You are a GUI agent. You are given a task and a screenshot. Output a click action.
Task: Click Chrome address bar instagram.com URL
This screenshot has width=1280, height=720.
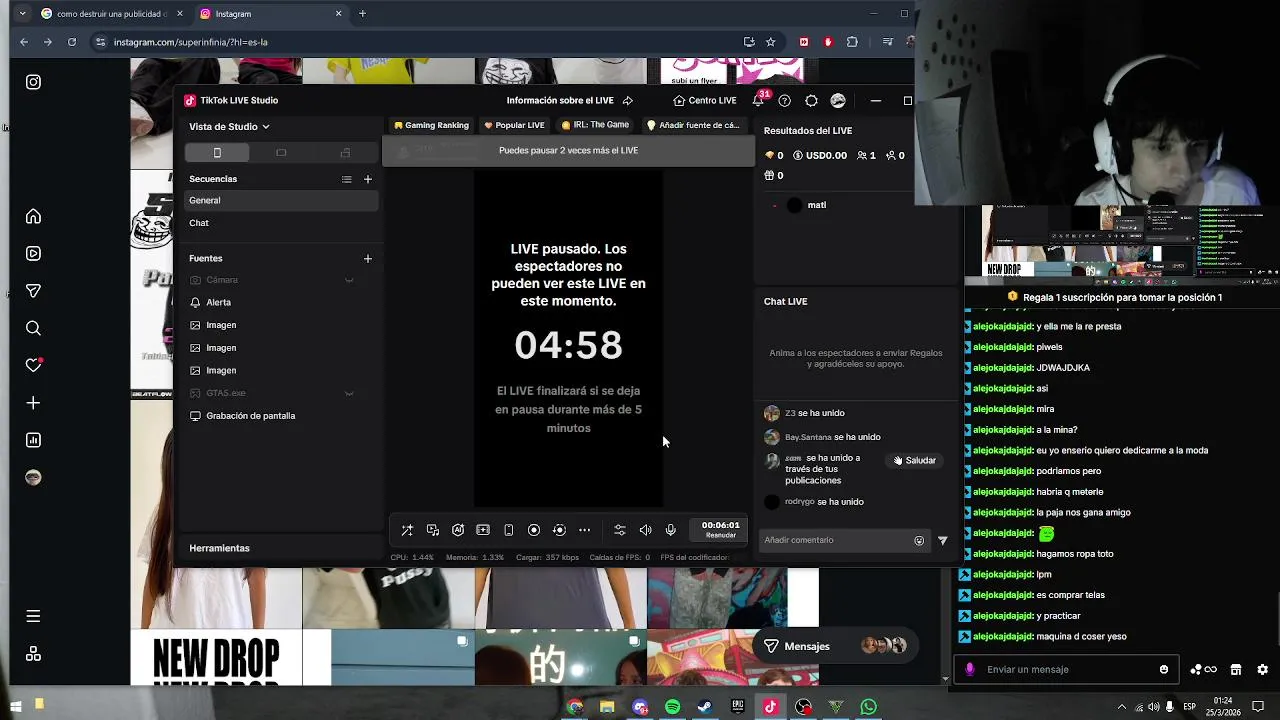point(190,42)
